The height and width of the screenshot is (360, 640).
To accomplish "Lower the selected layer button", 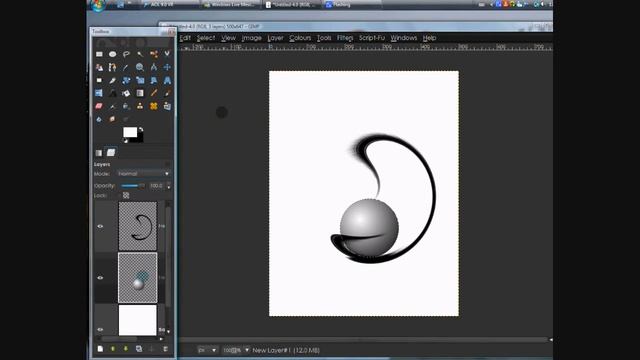I will [x=126, y=349].
